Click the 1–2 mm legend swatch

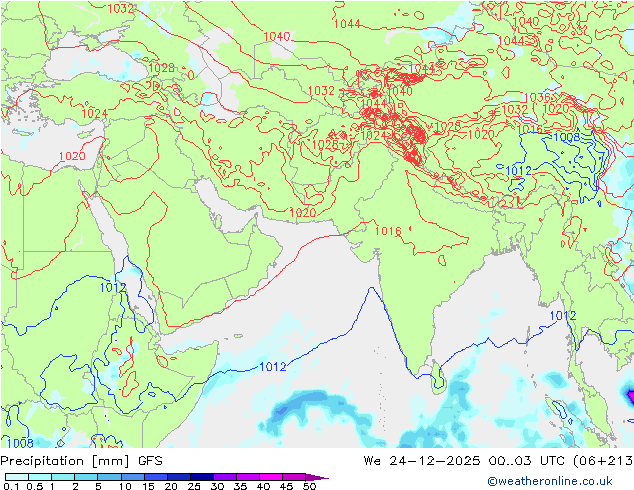pyautogui.click(x=63, y=477)
